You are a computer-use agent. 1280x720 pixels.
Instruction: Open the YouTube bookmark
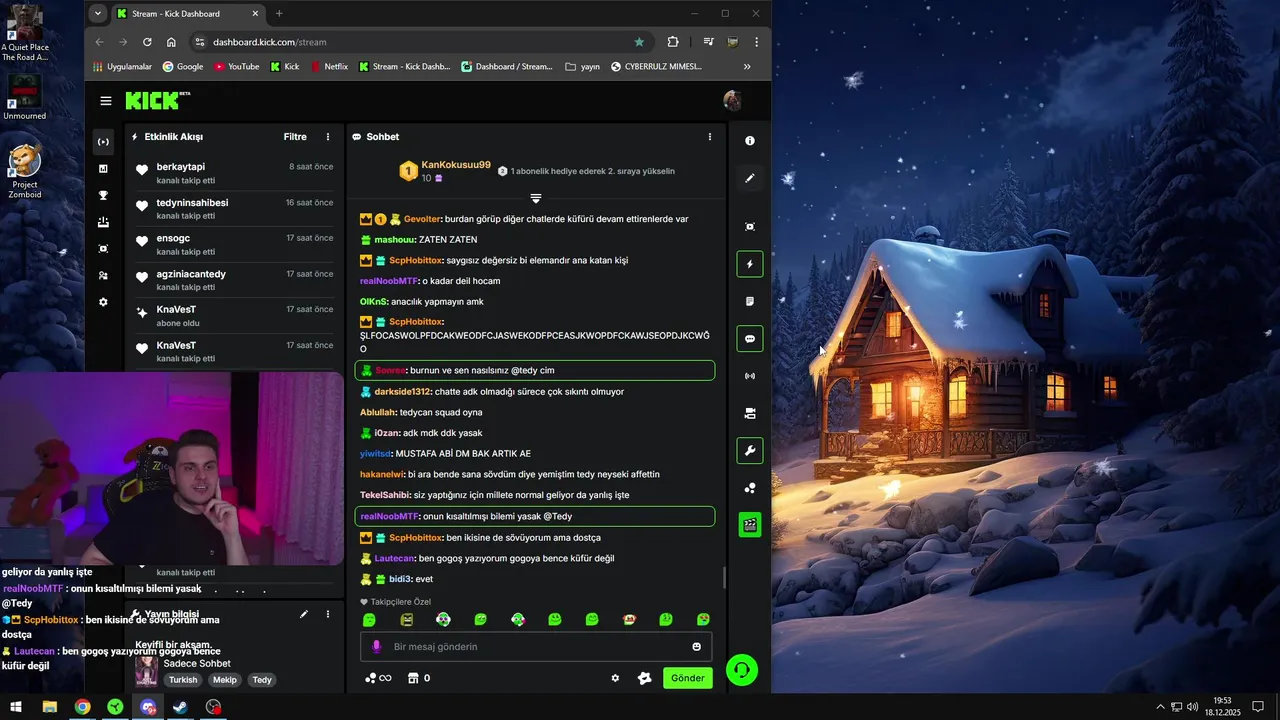point(237,67)
